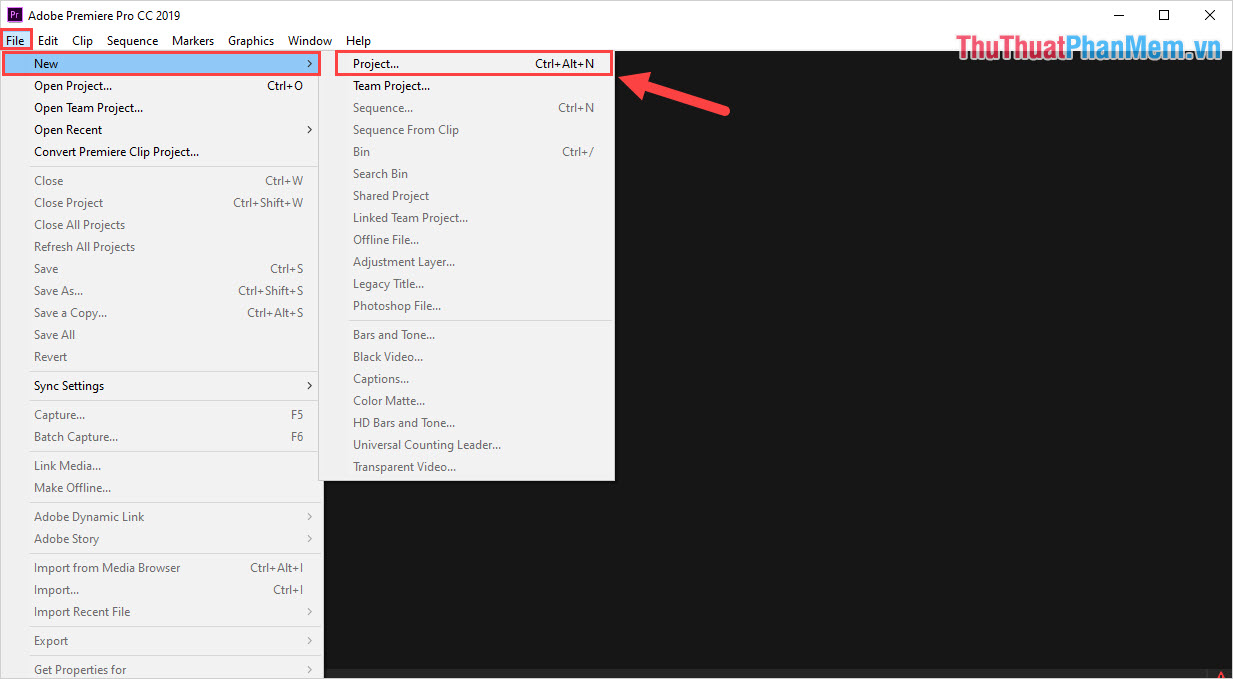Click the Close Project entry
The height and width of the screenshot is (679, 1233).
point(161,203)
